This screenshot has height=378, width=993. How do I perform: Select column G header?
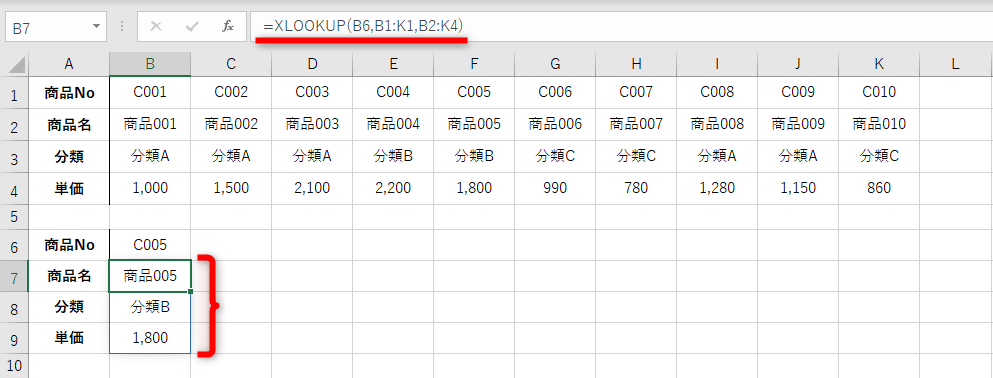click(x=555, y=64)
